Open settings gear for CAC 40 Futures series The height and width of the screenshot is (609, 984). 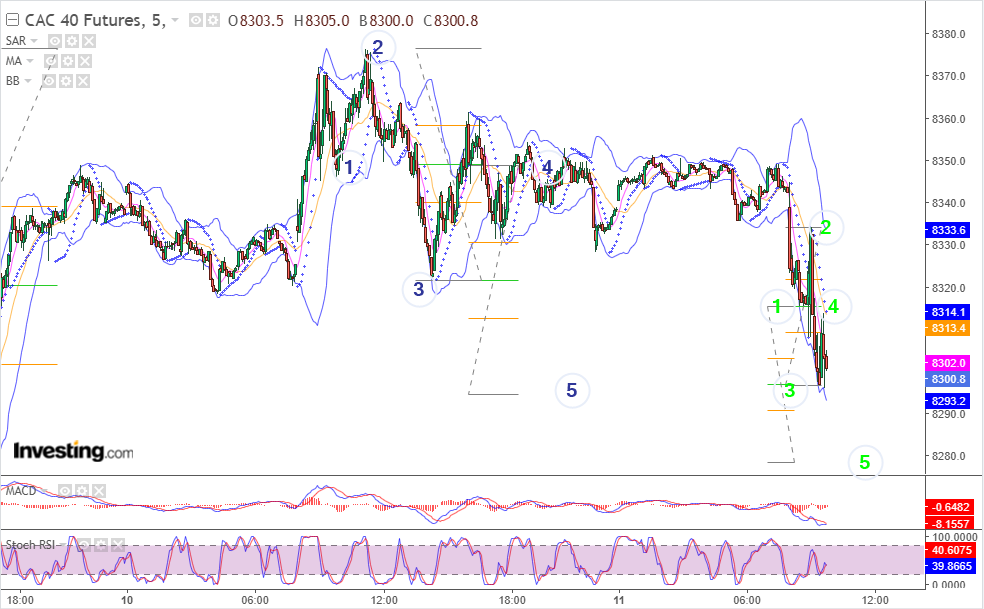click(x=213, y=21)
